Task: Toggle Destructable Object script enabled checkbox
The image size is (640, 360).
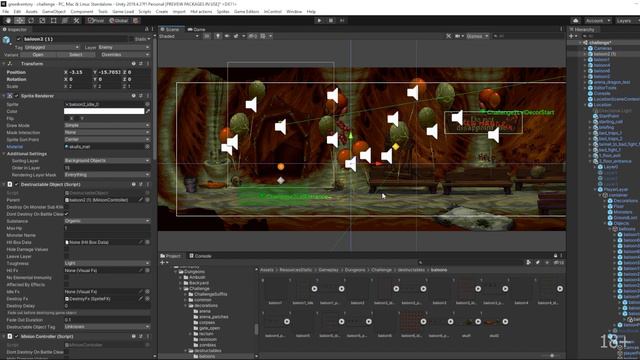Action: coord(17,184)
